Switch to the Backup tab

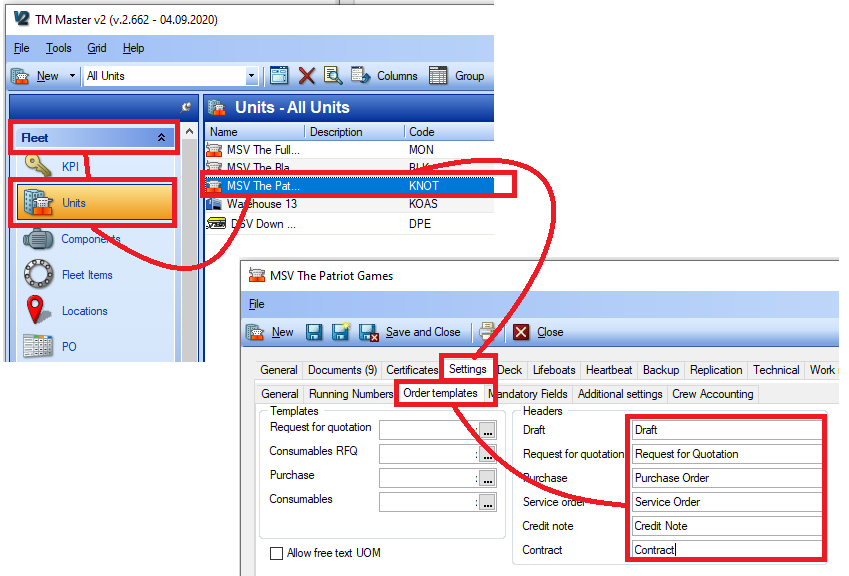661,370
